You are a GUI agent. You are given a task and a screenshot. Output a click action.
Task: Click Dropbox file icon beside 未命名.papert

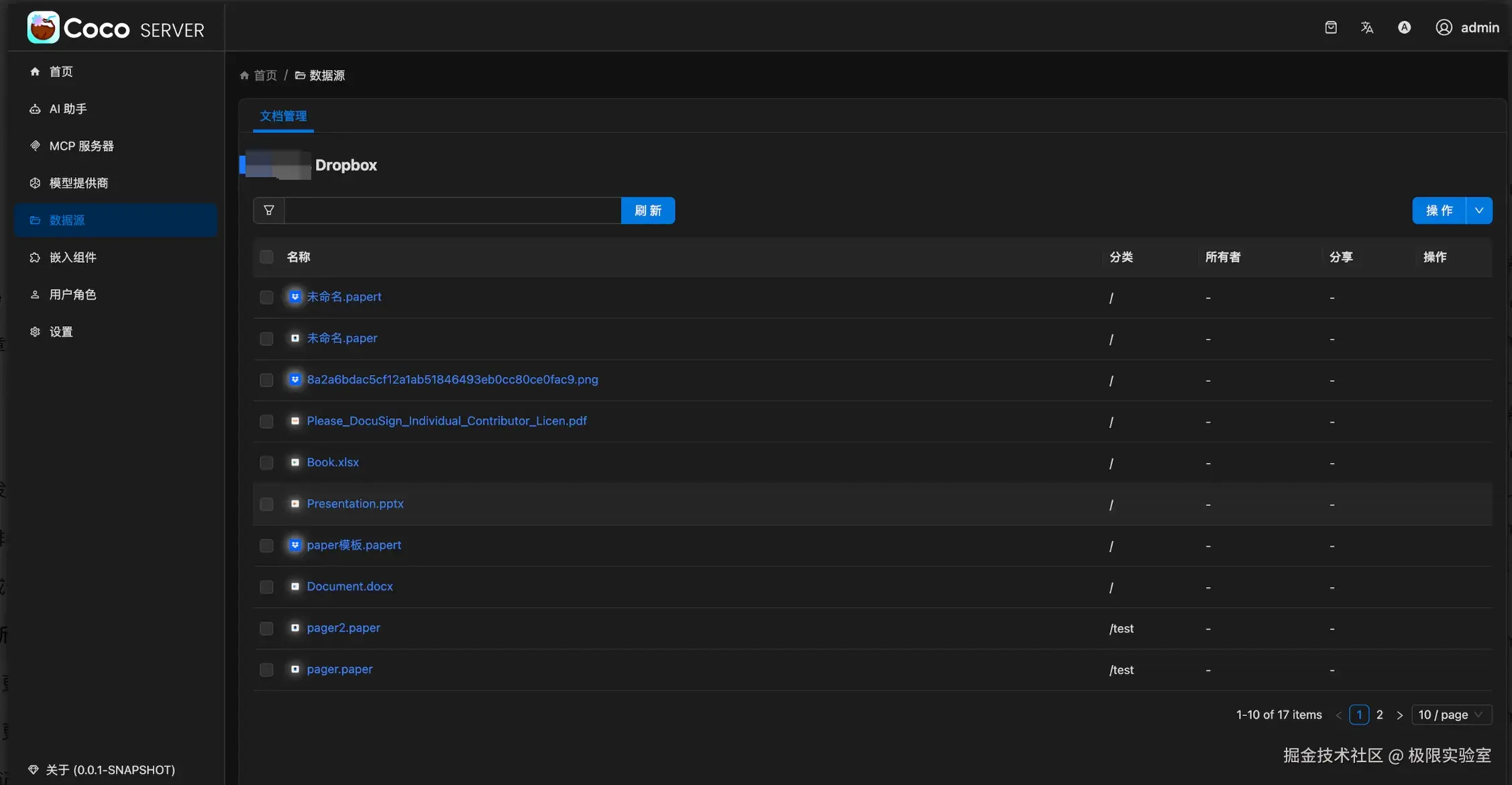294,297
